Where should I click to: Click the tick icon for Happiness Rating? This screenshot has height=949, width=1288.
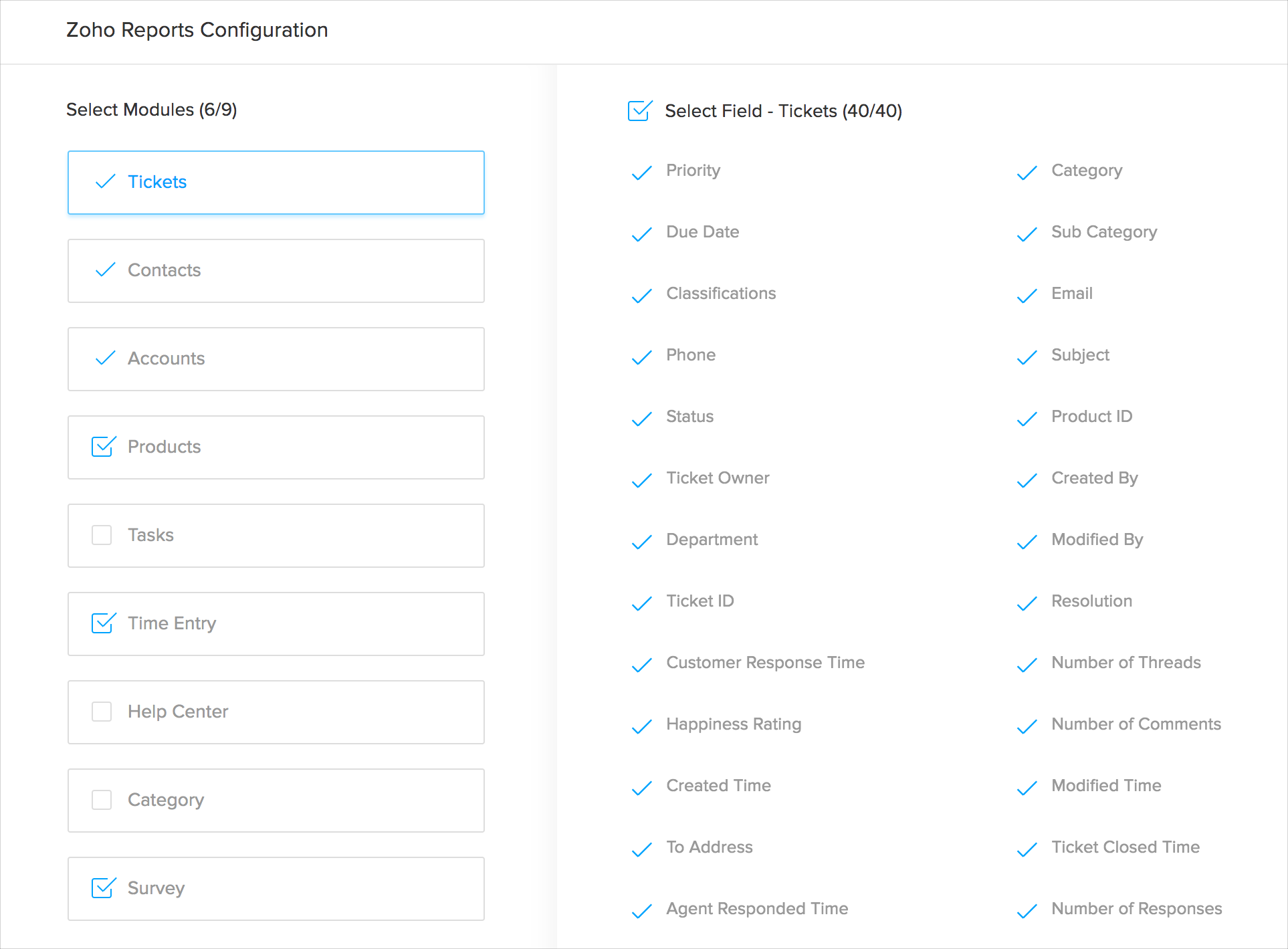(x=641, y=726)
